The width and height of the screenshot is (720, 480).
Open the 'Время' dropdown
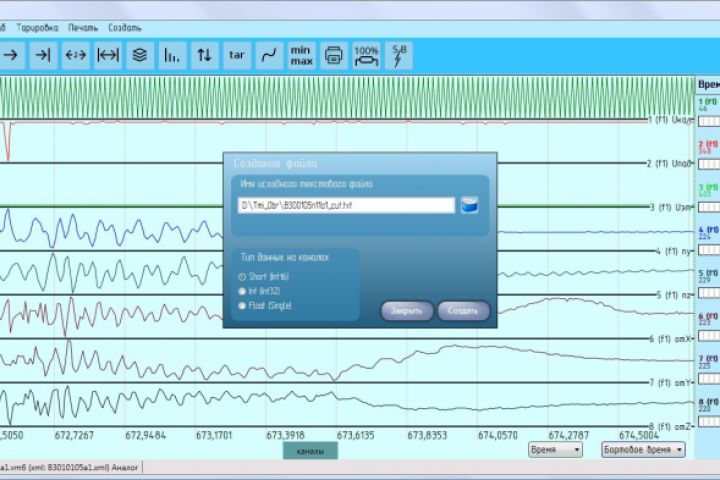click(x=555, y=450)
